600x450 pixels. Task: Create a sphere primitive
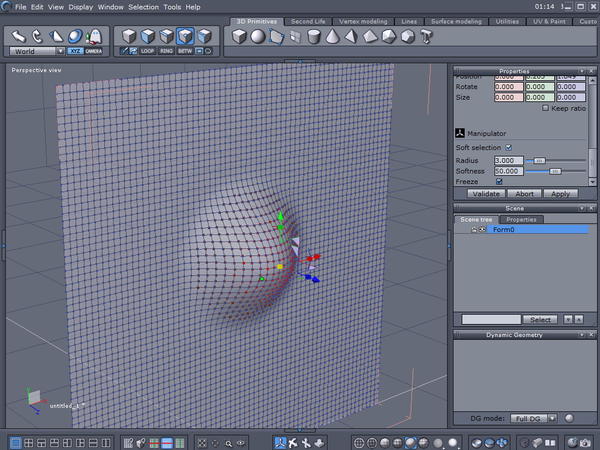click(x=258, y=37)
